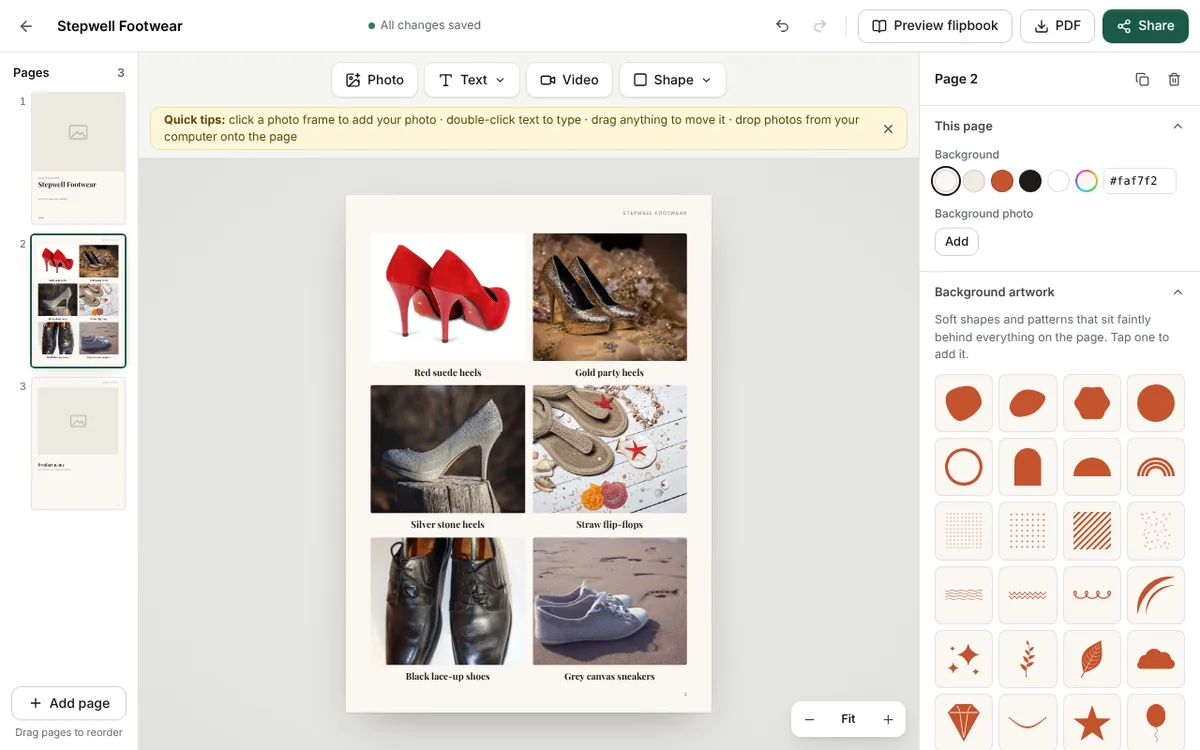
Task: Set zoom to Fit
Action: 848,719
